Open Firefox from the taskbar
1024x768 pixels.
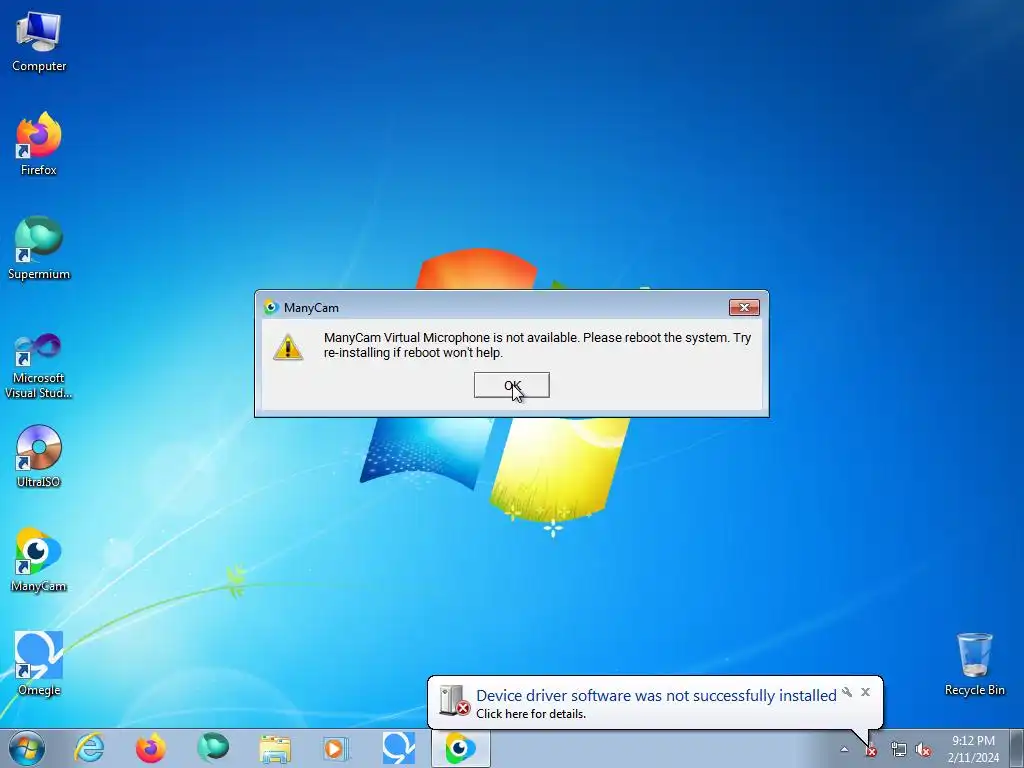pos(150,748)
